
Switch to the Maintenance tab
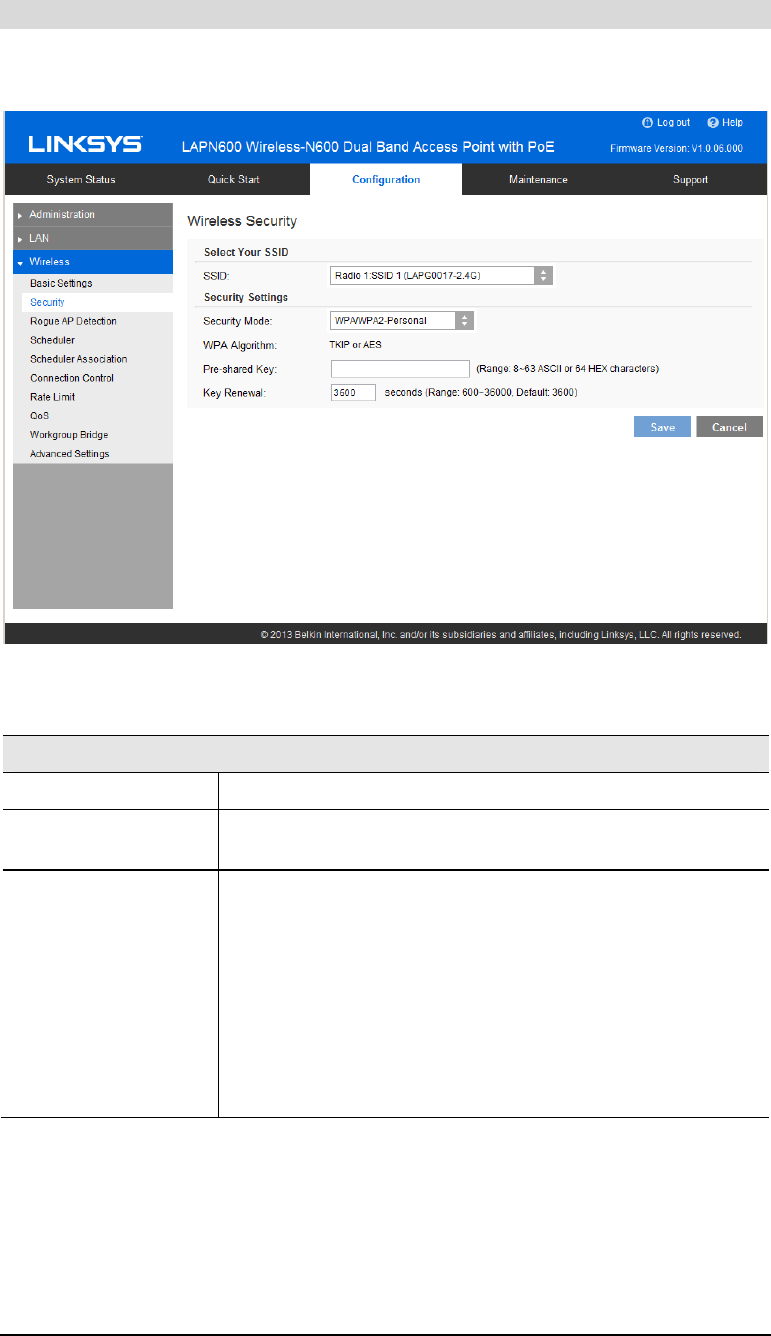point(538,179)
